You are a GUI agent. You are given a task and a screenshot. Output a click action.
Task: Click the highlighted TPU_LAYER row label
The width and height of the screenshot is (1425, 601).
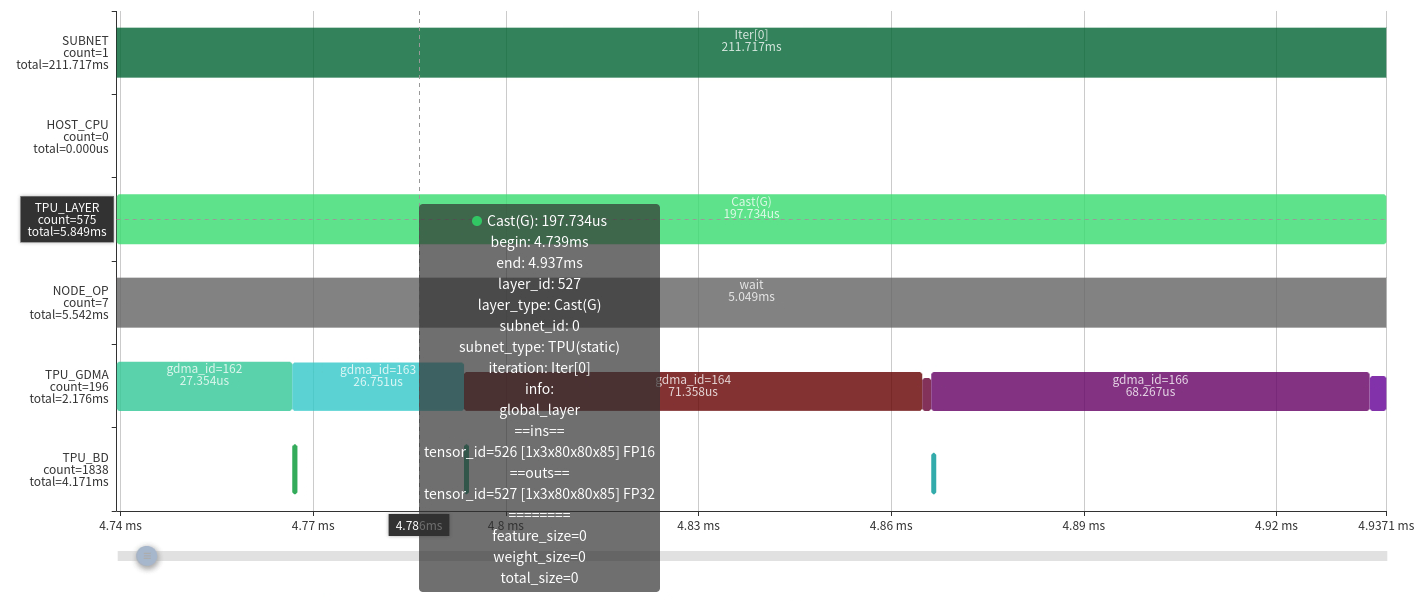[x=67, y=220]
